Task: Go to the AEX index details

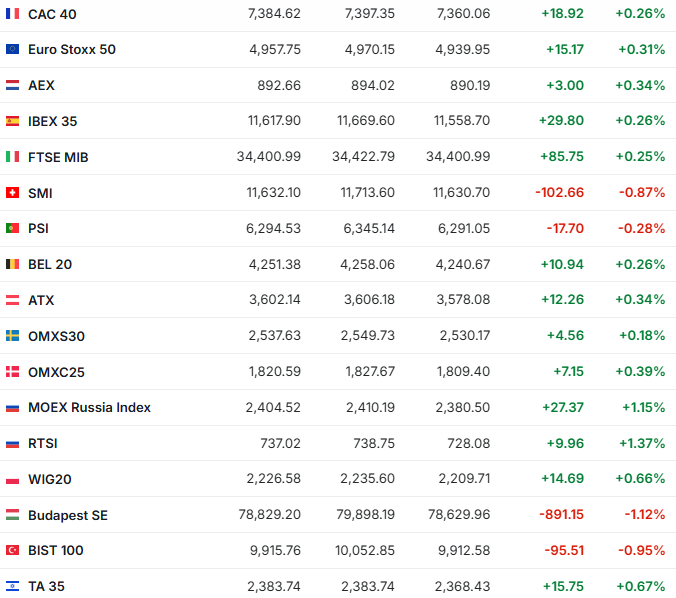Action: coord(41,85)
